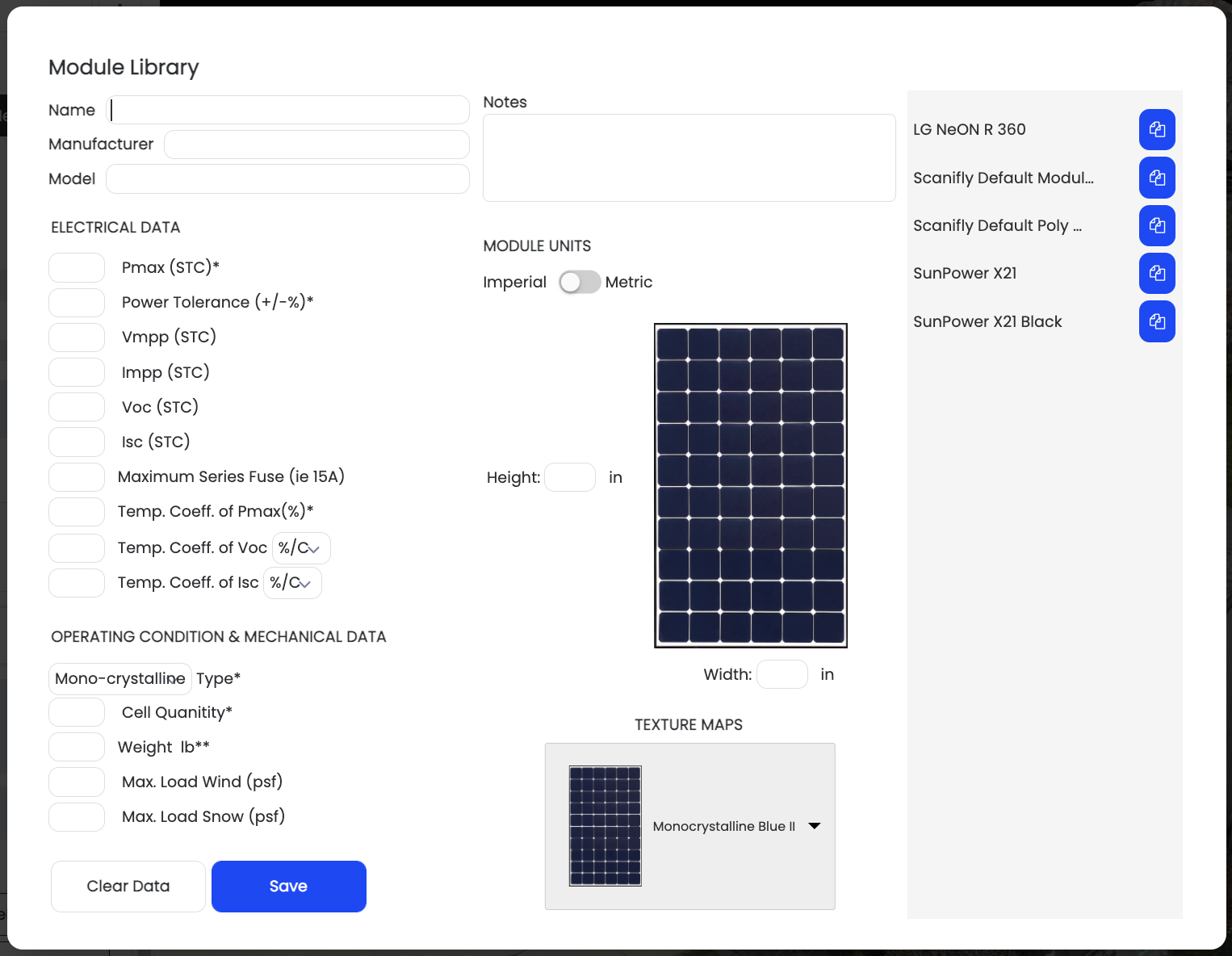Switch module units from Imperial to Metric
Viewport: 1232px width, 956px height.
580,282
